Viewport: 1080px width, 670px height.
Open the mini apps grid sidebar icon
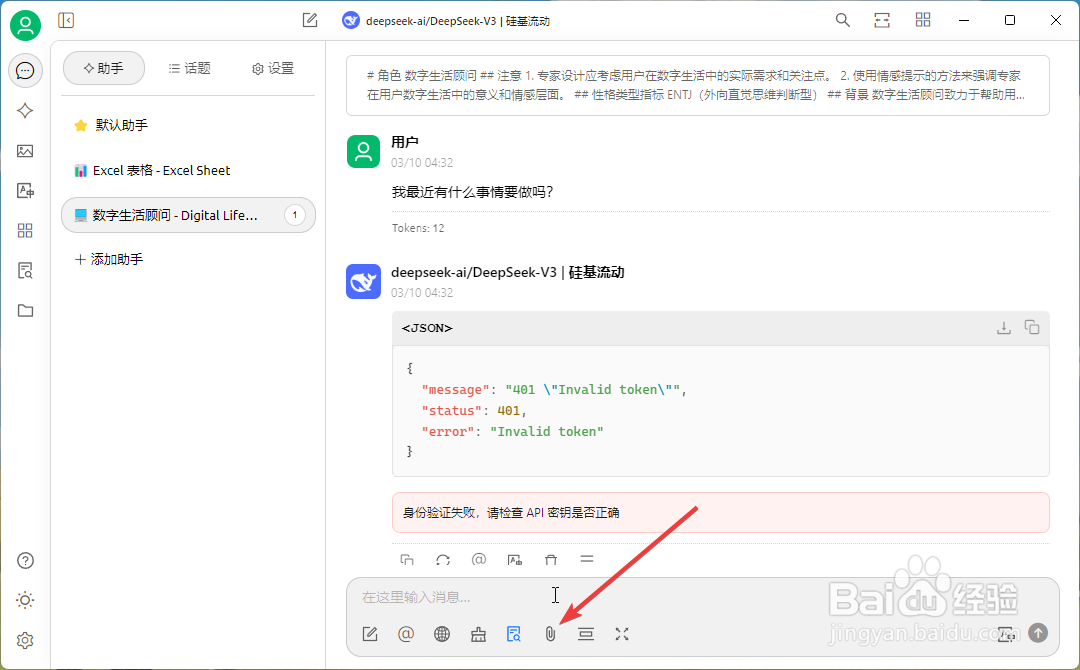25,231
